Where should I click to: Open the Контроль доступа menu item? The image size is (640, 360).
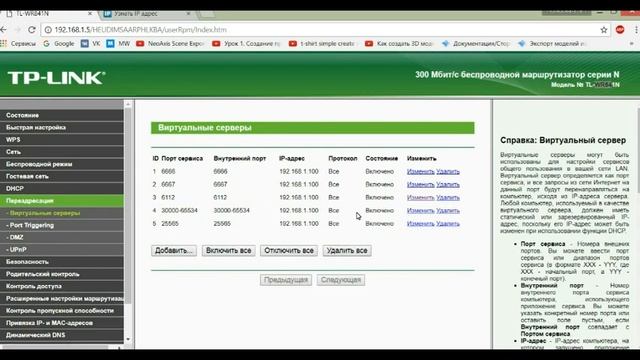click(62, 286)
